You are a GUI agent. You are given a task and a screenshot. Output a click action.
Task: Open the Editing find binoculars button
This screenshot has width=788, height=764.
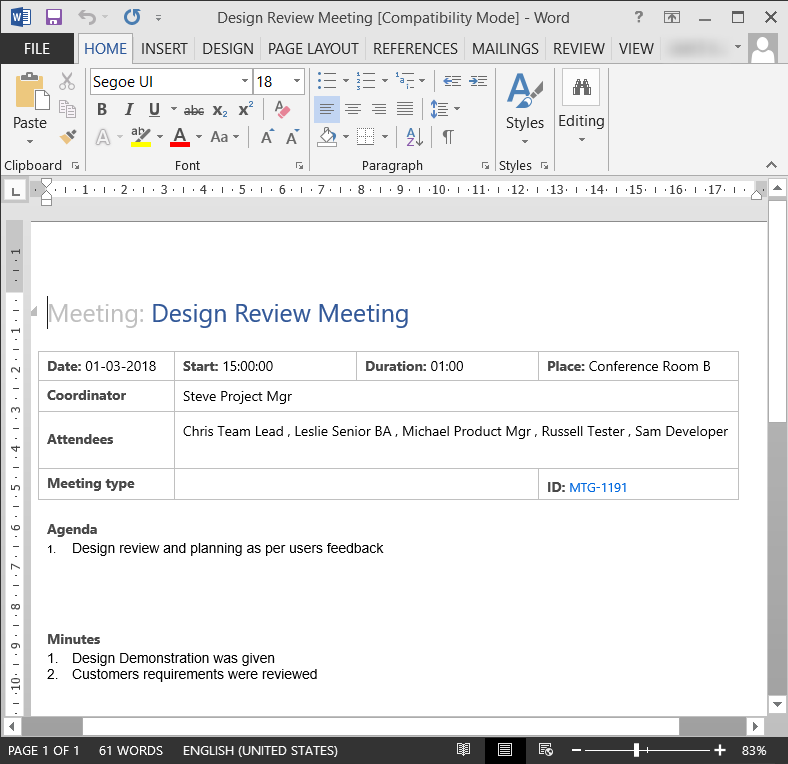(580, 88)
